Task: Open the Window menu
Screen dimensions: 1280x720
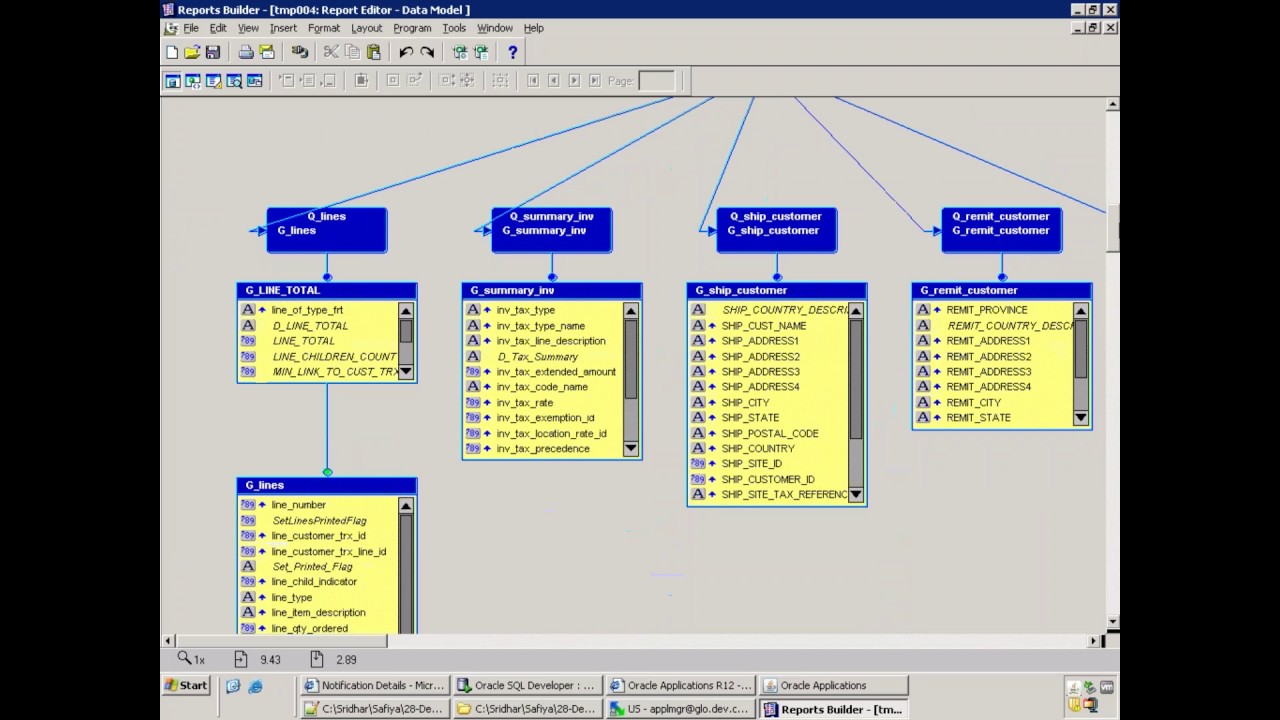Action: click(x=495, y=28)
